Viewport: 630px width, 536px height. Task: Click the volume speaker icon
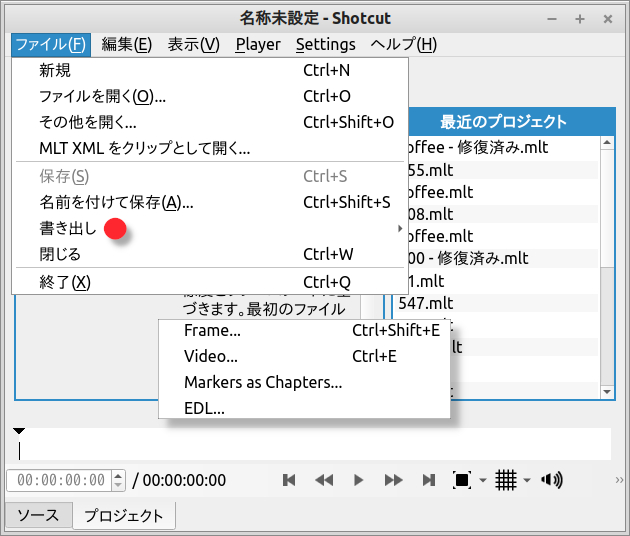tap(551, 480)
